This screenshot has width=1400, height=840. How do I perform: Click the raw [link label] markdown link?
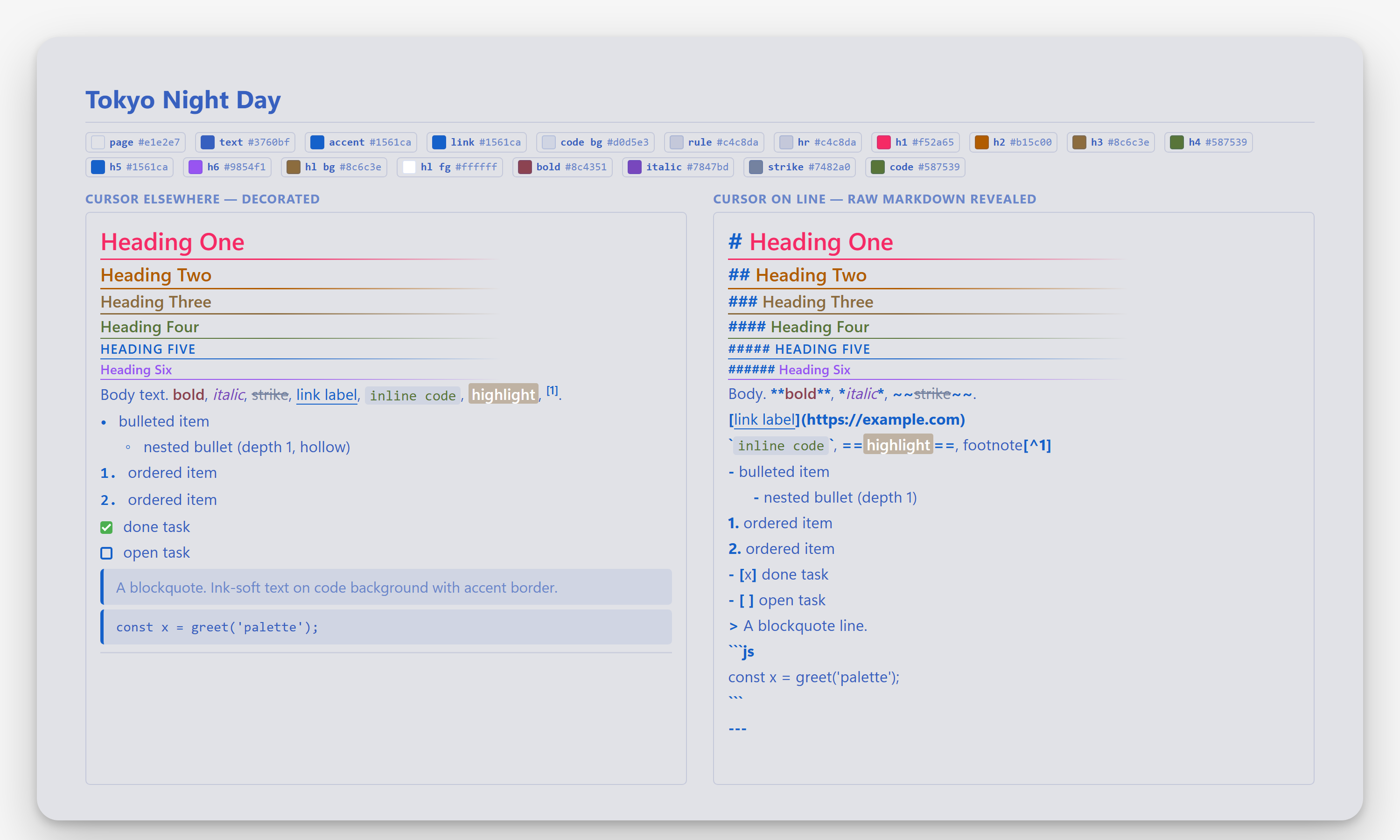(764, 420)
